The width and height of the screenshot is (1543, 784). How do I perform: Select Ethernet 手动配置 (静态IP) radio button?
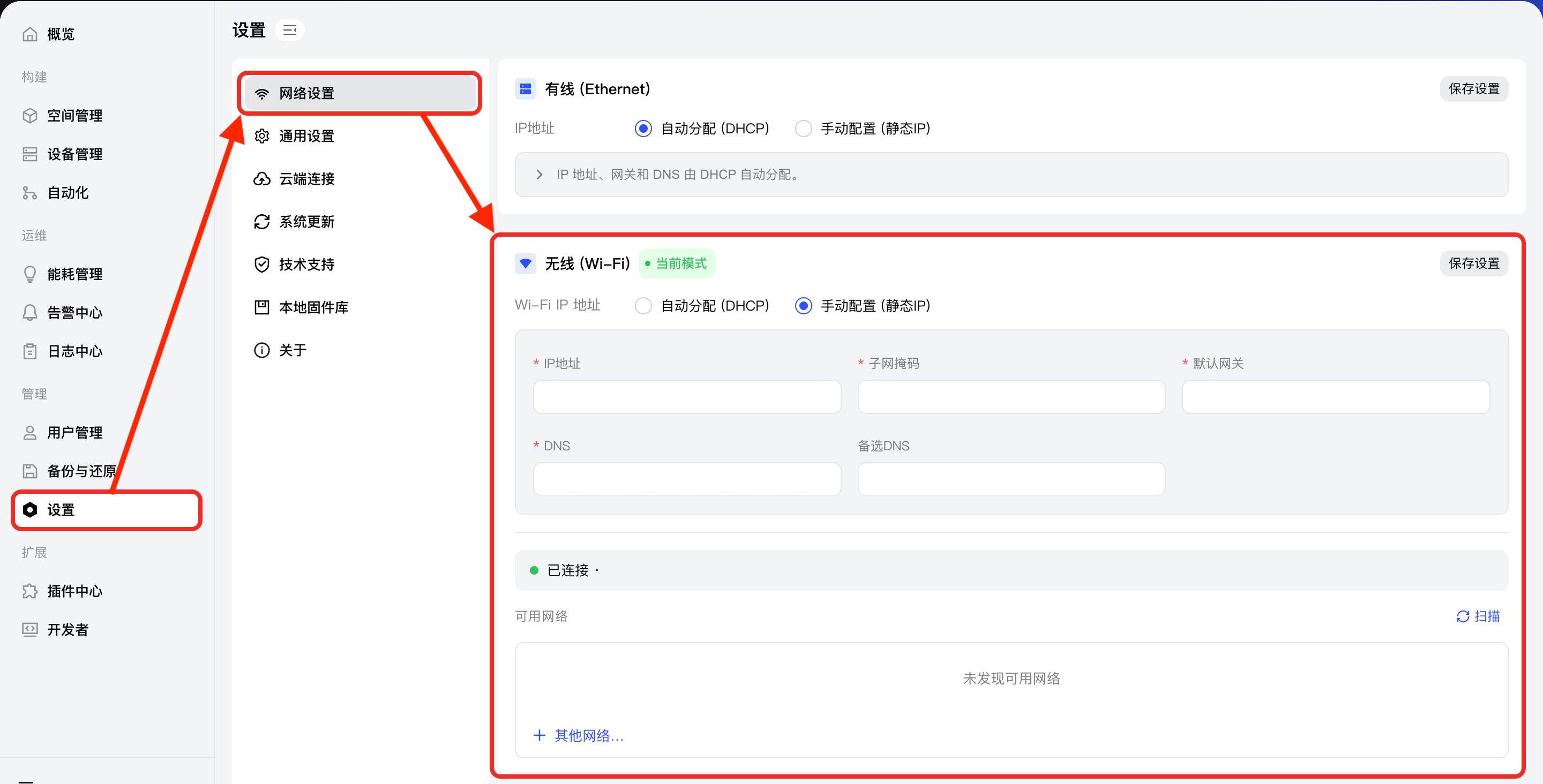click(803, 129)
